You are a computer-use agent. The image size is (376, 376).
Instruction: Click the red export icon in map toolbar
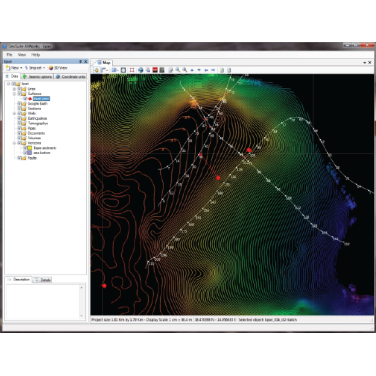(155, 70)
